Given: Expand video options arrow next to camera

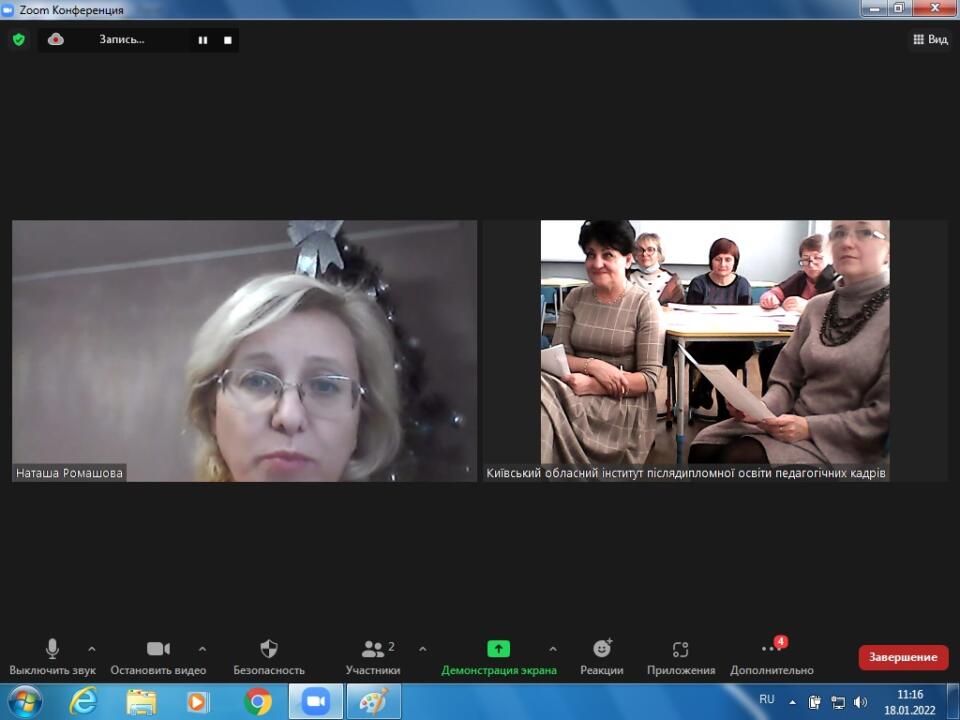Looking at the screenshot, I should [x=203, y=648].
